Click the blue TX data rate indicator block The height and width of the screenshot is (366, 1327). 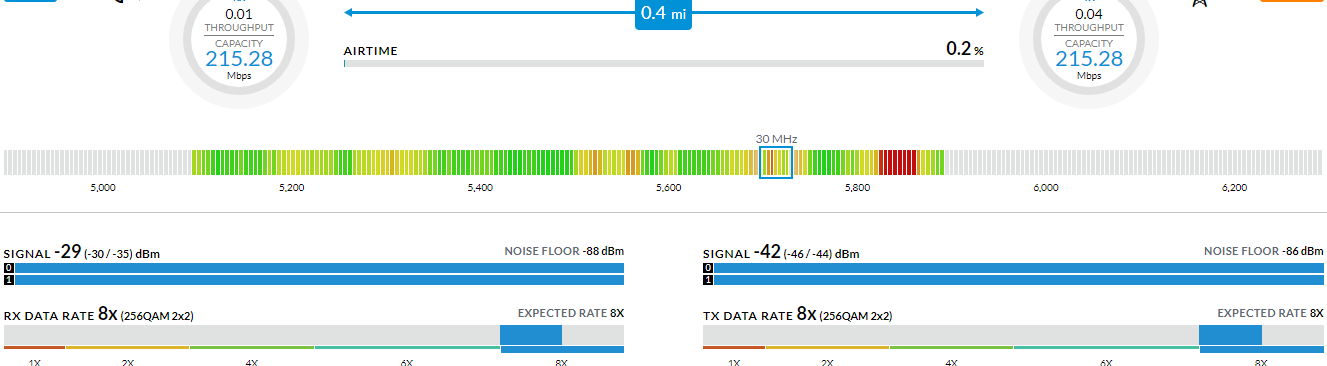1230,335
